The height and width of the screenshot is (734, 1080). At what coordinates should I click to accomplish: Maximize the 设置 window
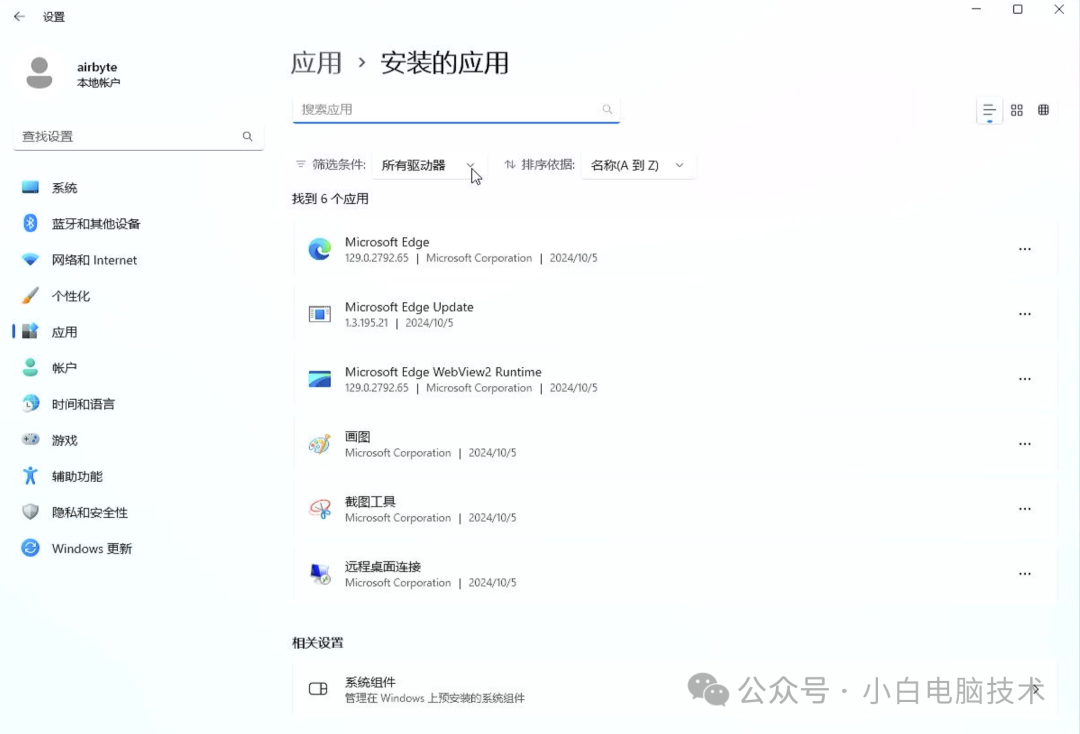click(x=1017, y=10)
